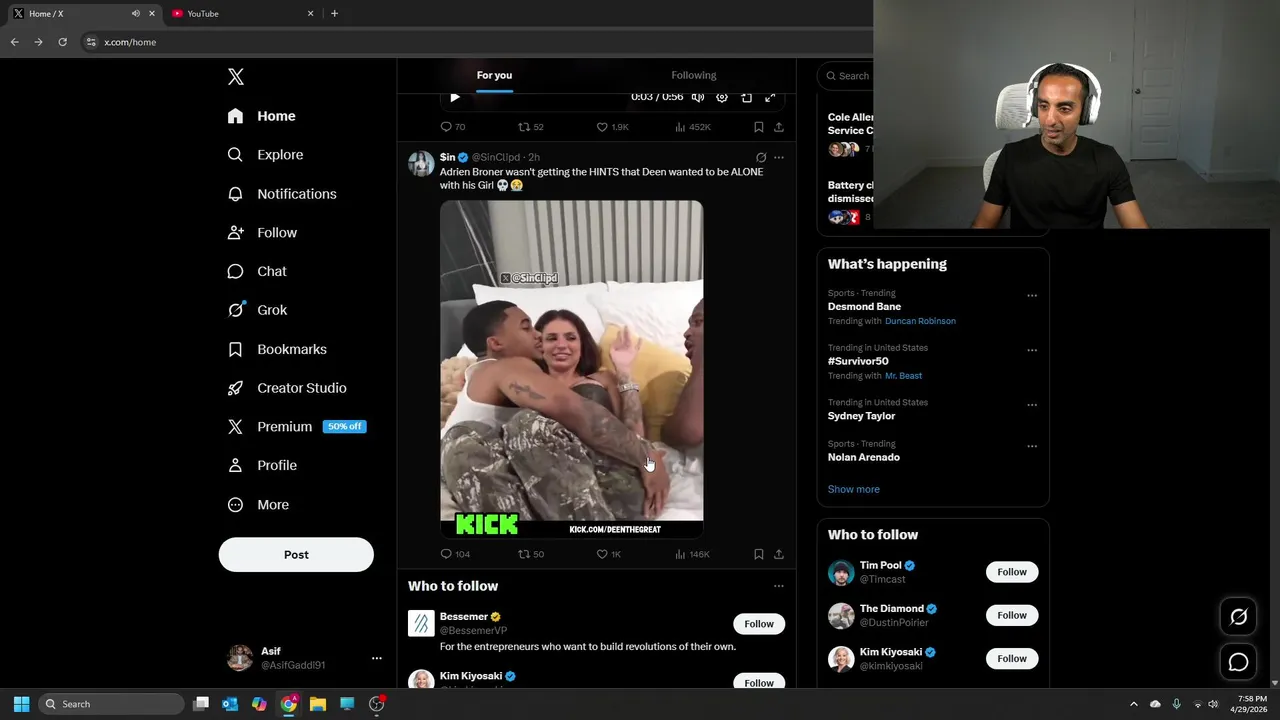Toggle mute on the top video
The image size is (1280, 720).
point(698,97)
